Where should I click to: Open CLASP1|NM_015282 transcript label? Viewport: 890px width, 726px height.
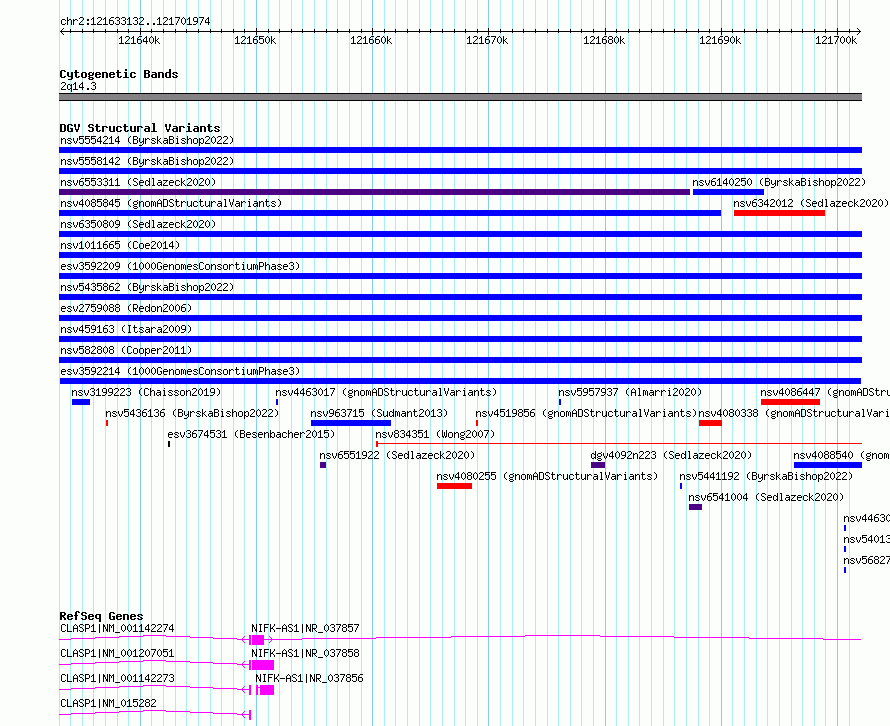pos(108,703)
